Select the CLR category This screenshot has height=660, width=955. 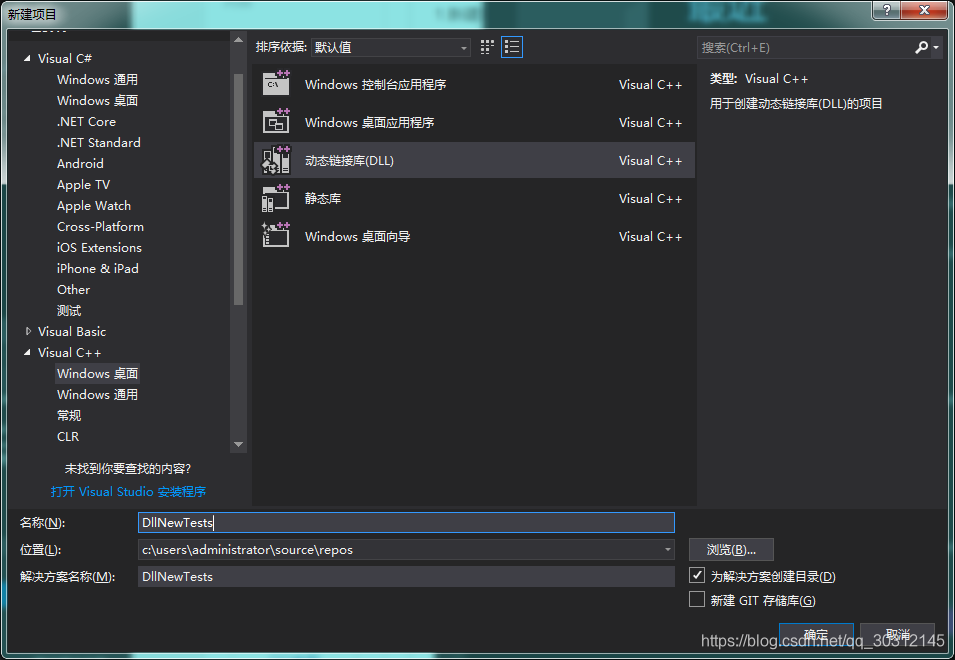[x=68, y=437]
